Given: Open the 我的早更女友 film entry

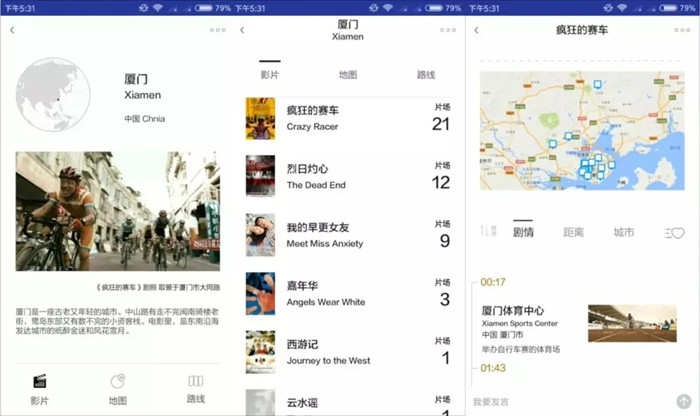Looking at the screenshot, I should click(348, 235).
